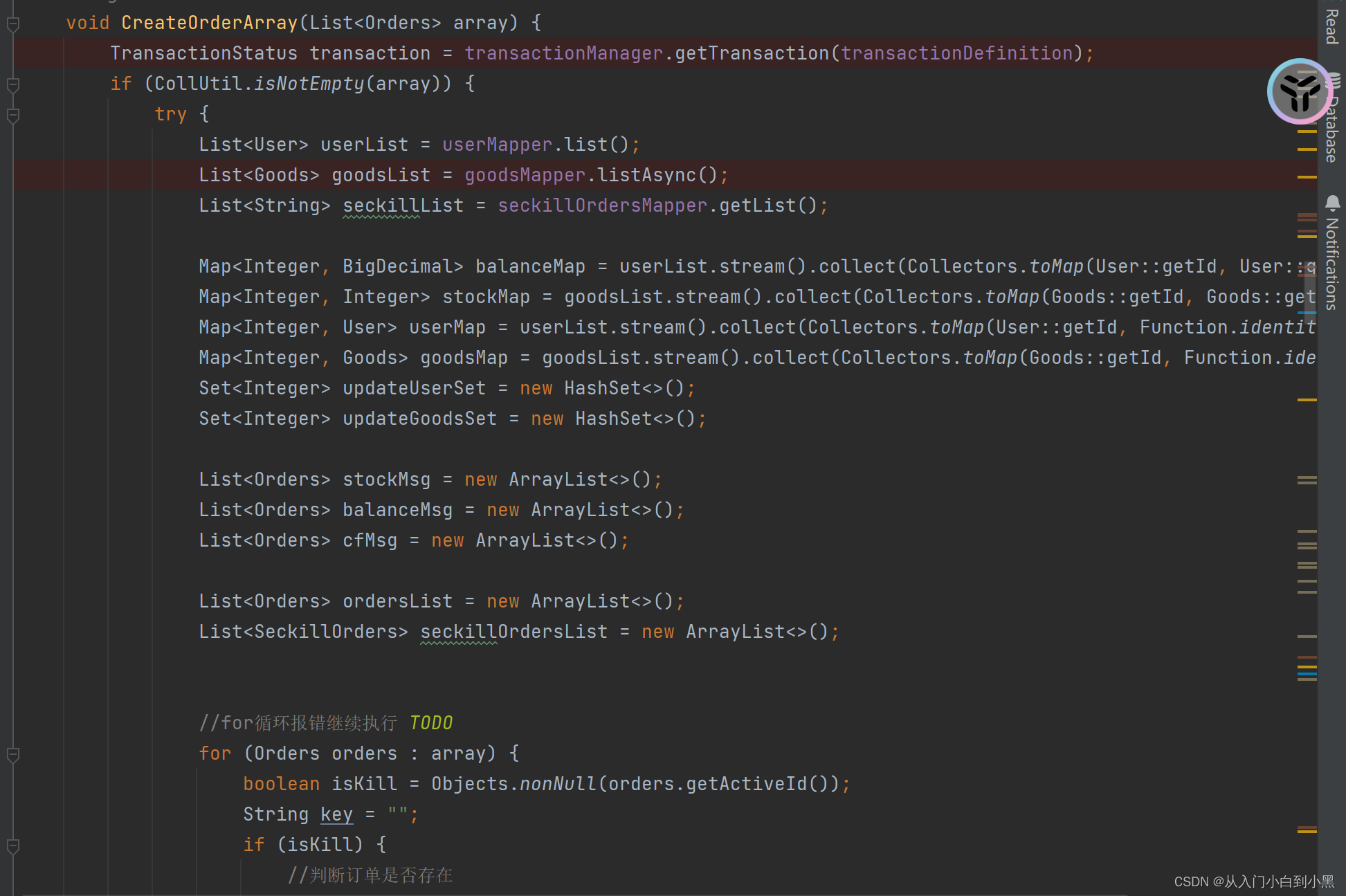Click the seckillList underlined variable

pyautogui.click(x=403, y=205)
